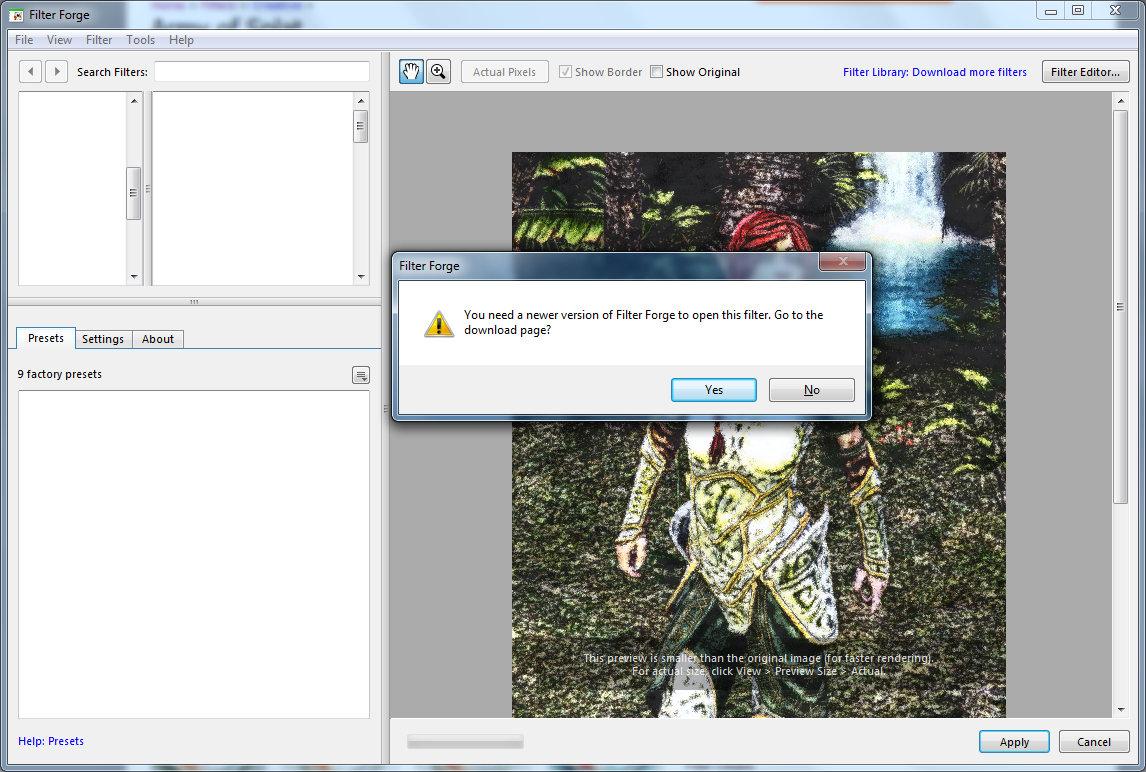Click the preview vertical scrollbar thumb
Viewport: 1146px width, 772px height.
[1120, 306]
